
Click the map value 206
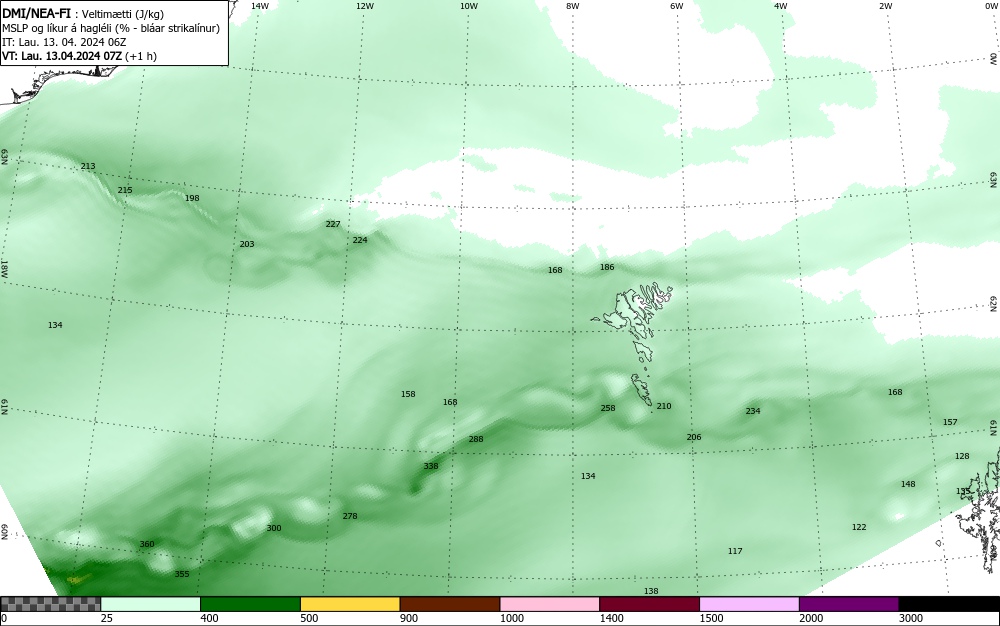click(x=694, y=437)
